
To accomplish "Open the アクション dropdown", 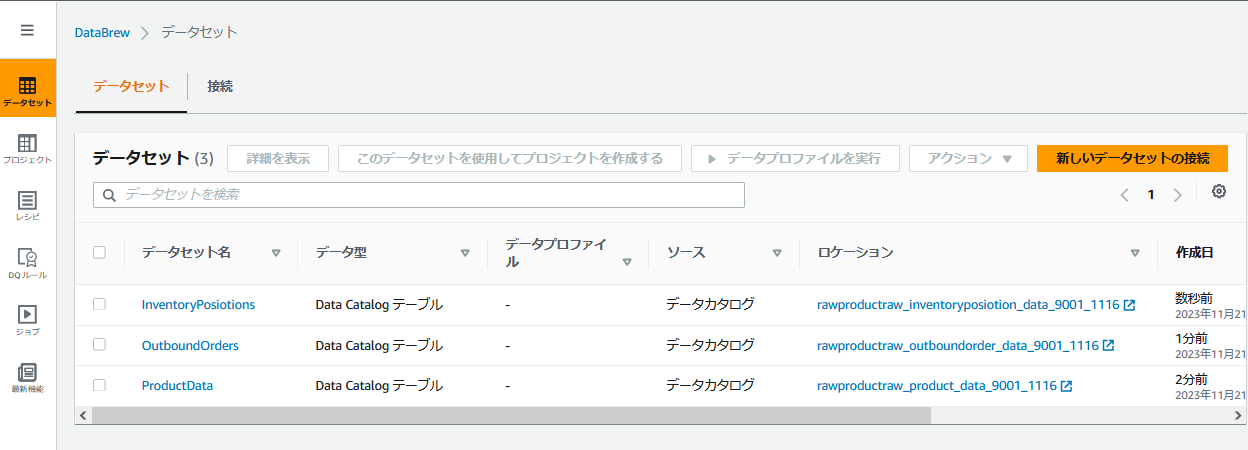I will pos(968,158).
